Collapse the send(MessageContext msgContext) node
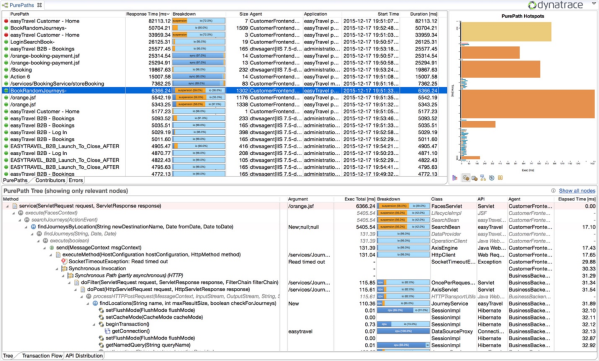The height and width of the screenshot is (361, 599). [45, 248]
